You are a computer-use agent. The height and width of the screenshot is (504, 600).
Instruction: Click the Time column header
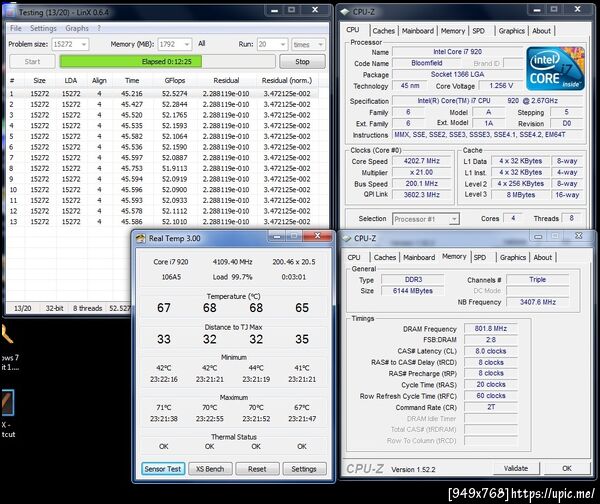pos(132,81)
